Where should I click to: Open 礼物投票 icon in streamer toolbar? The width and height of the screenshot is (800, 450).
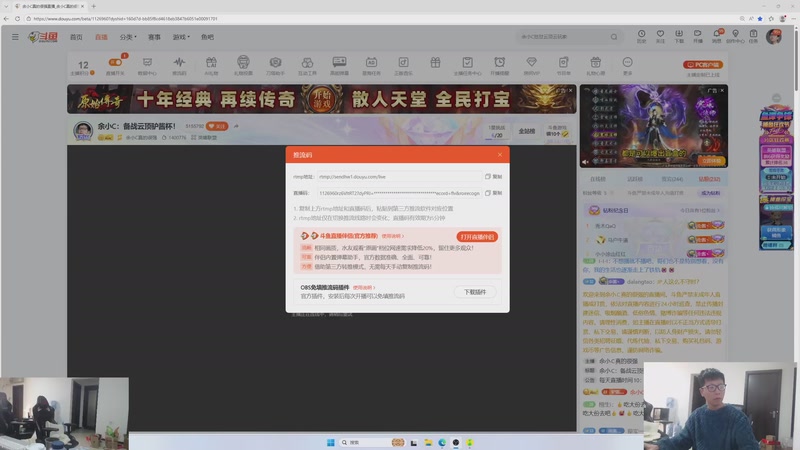pos(243,66)
